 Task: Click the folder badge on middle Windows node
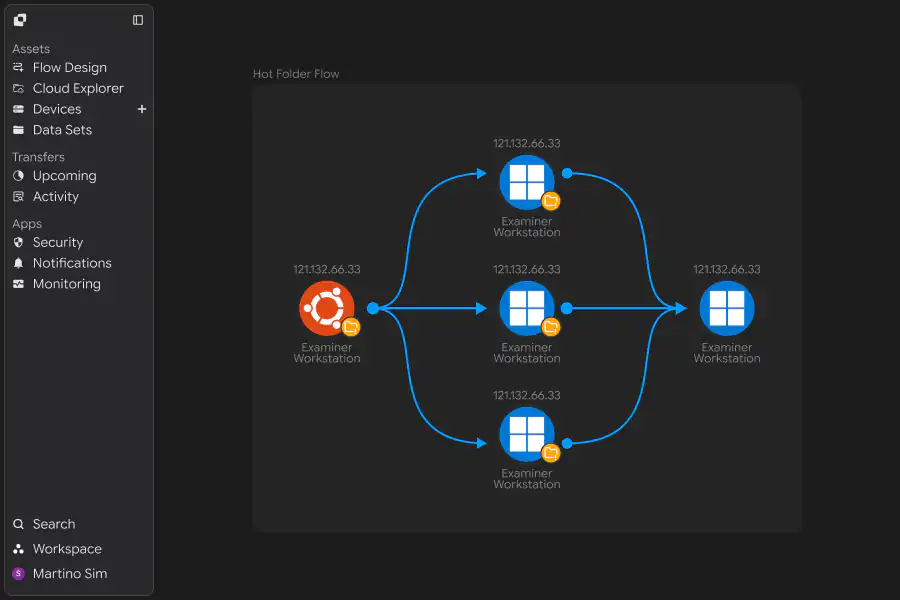(x=550, y=327)
